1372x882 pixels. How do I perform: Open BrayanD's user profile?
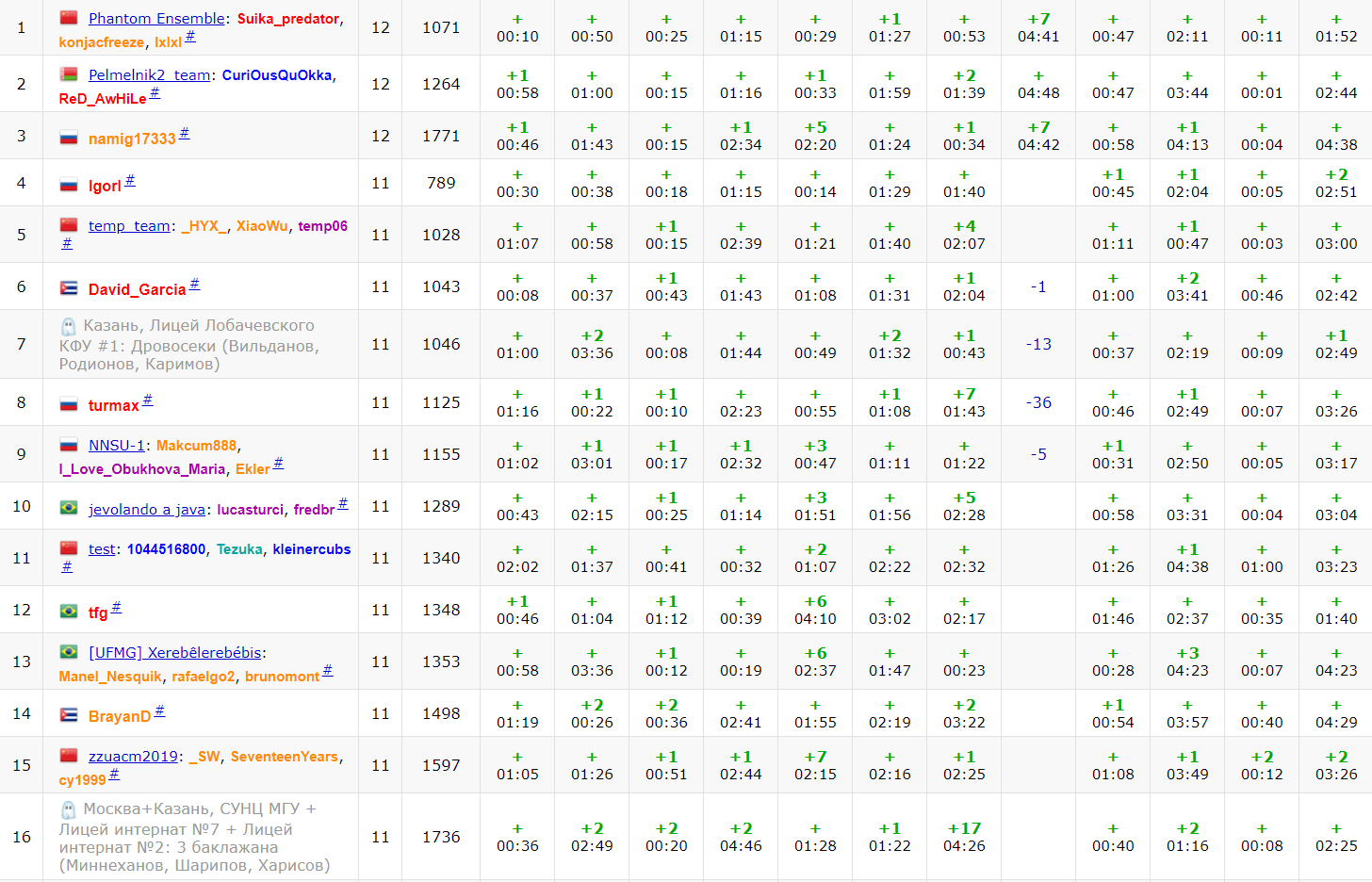click(119, 716)
